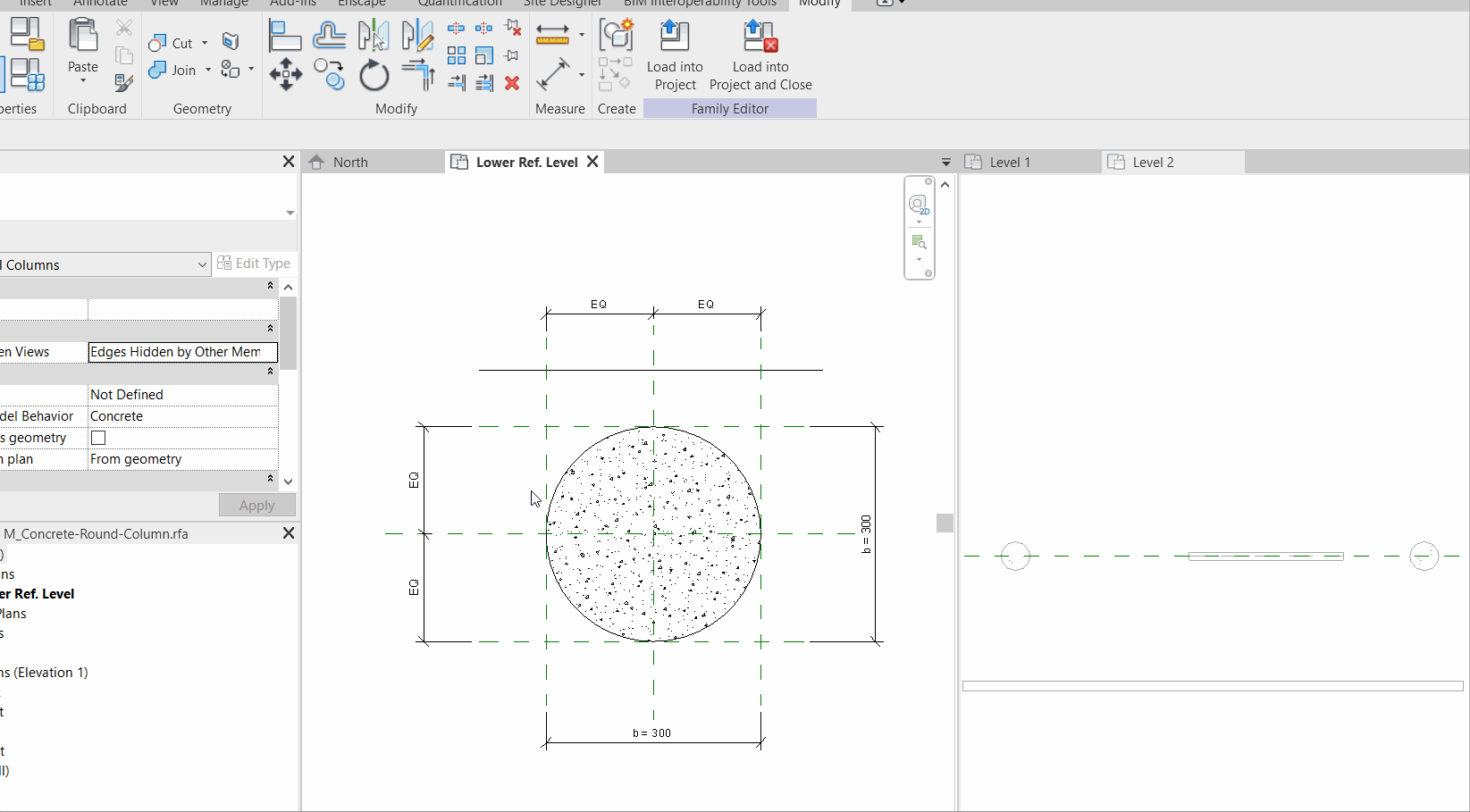The height and width of the screenshot is (812, 1470).
Task: Open the Measure tool dropdown arrow
Action: (x=582, y=35)
